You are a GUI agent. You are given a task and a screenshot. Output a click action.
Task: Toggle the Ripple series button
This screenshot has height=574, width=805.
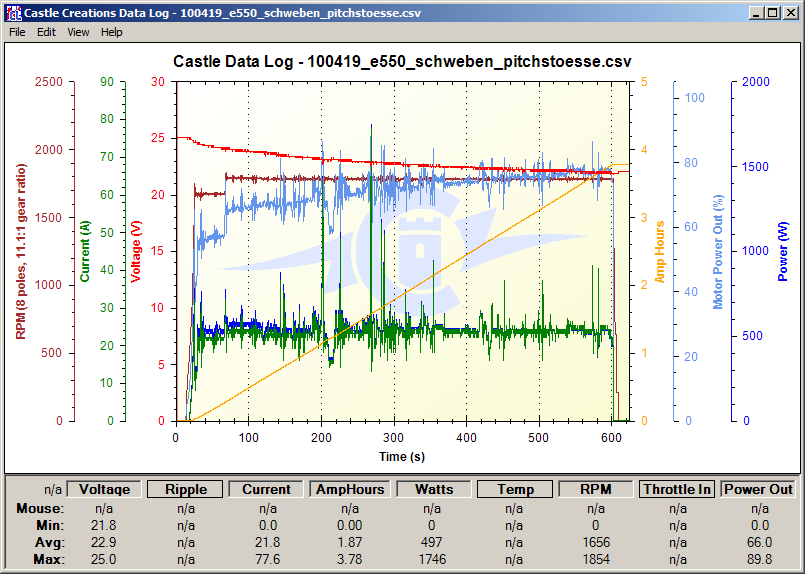185,489
